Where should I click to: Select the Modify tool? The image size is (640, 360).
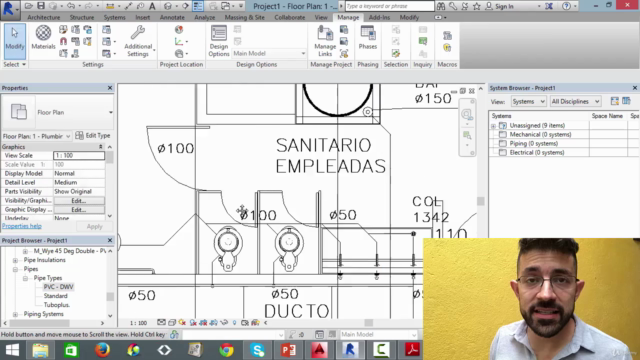click(15, 41)
